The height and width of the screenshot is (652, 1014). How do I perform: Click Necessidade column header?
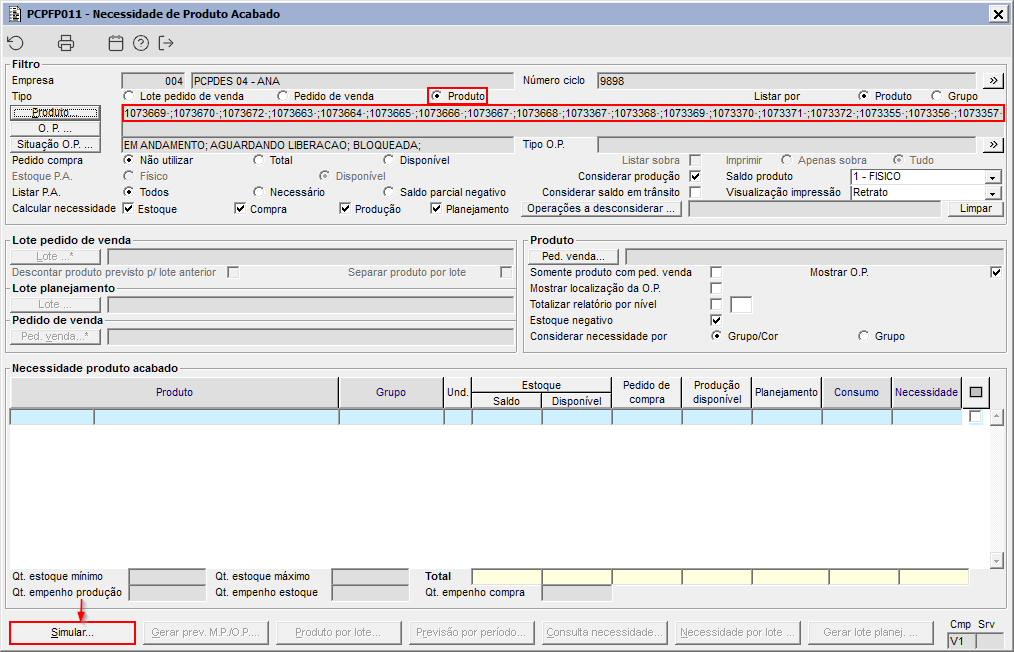click(x=926, y=392)
